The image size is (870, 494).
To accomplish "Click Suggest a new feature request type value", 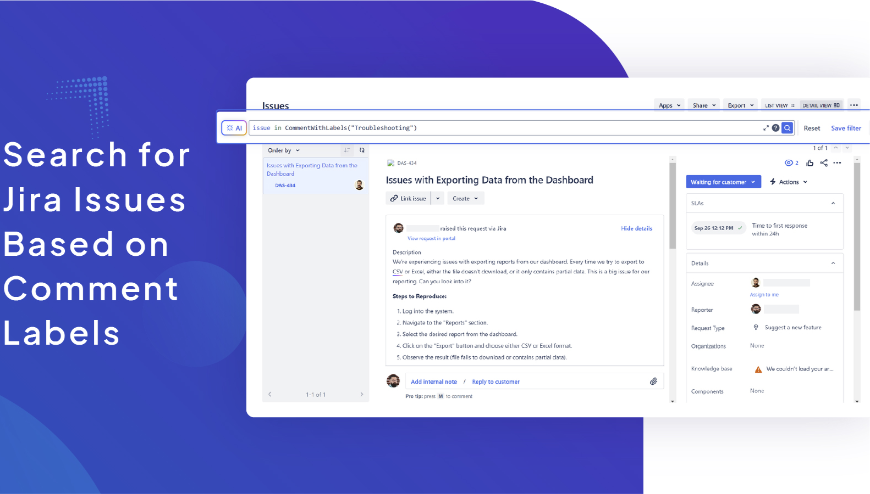I will [793, 327].
